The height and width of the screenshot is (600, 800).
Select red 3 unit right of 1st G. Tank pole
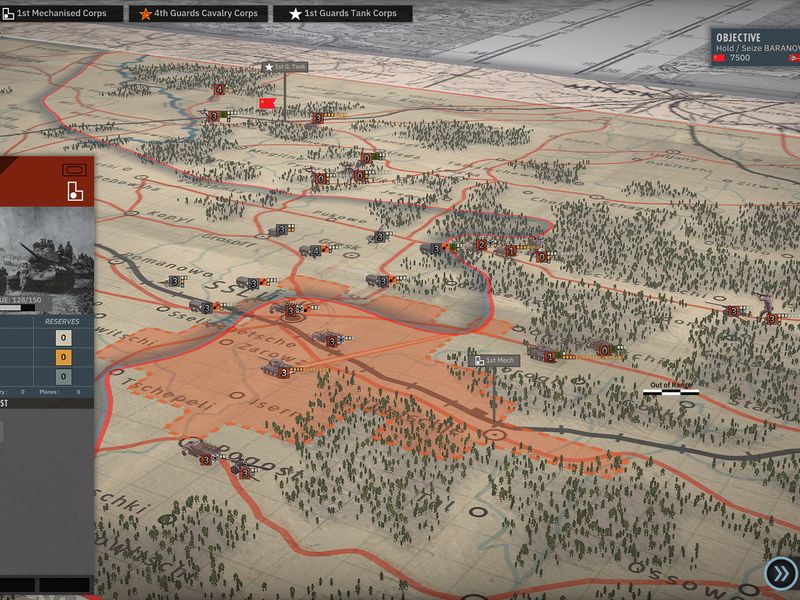tap(317, 119)
